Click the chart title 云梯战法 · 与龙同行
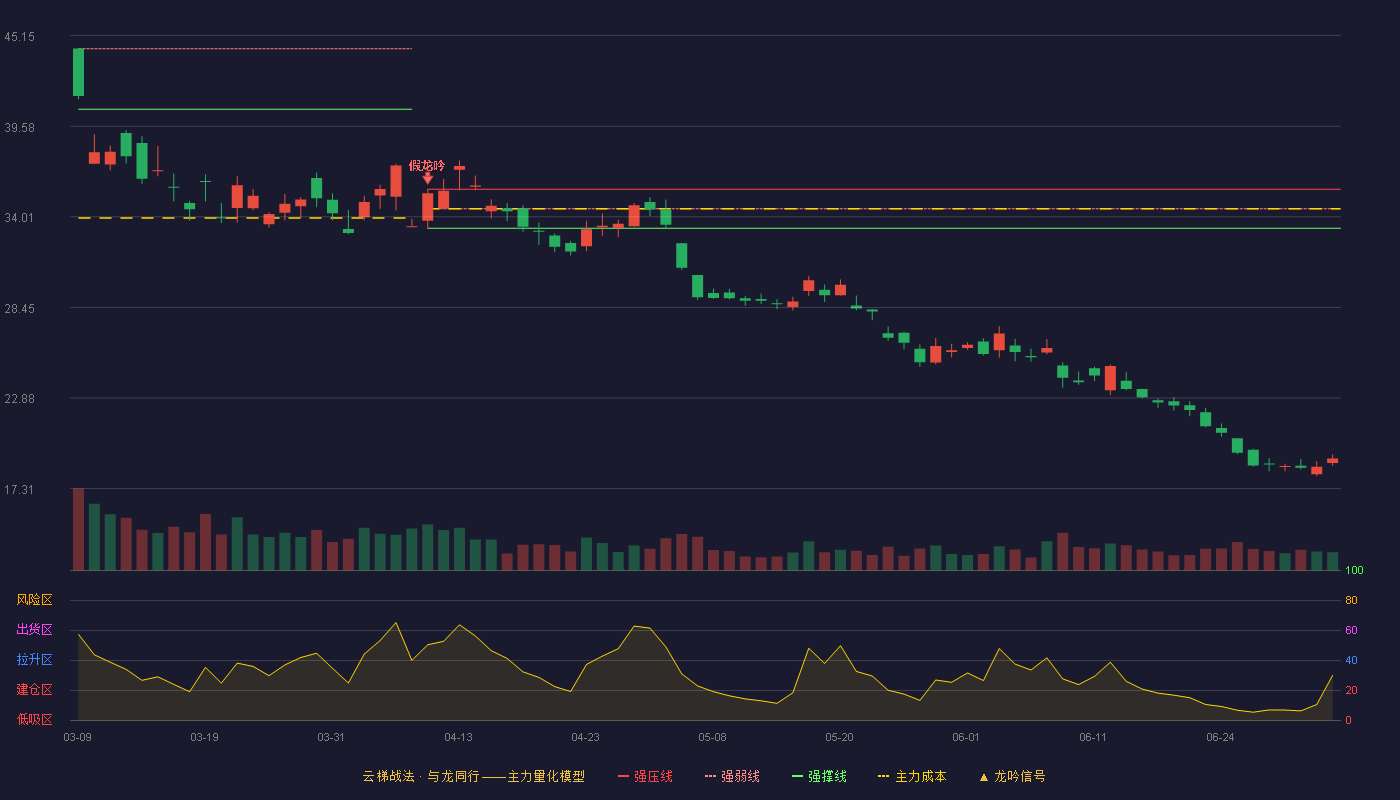Viewport: 1400px width, 800px height. pyautogui.click(x=421, y=776)
